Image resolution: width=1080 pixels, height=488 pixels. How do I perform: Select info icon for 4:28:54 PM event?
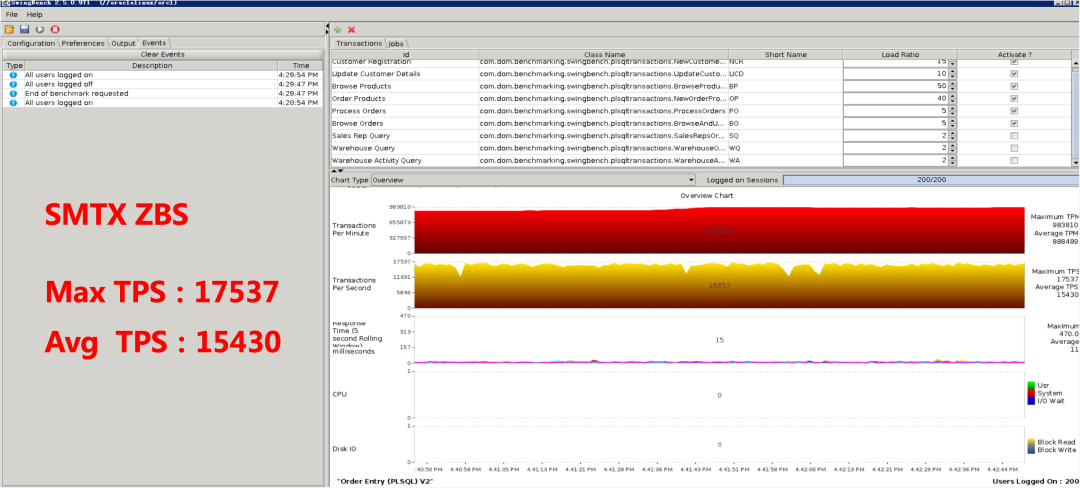(x=13, y=103)
